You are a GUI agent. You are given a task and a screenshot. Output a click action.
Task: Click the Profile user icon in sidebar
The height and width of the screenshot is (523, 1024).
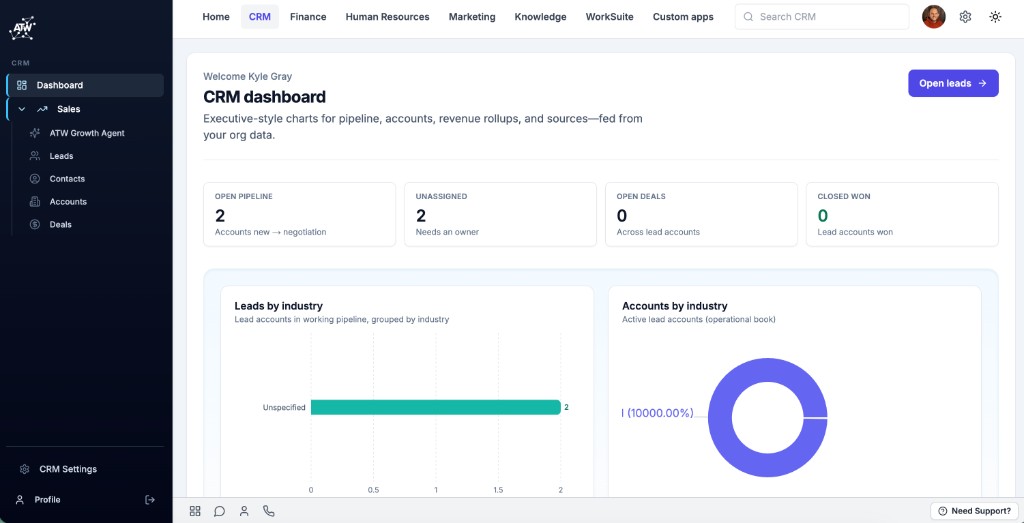pos(20,499)
